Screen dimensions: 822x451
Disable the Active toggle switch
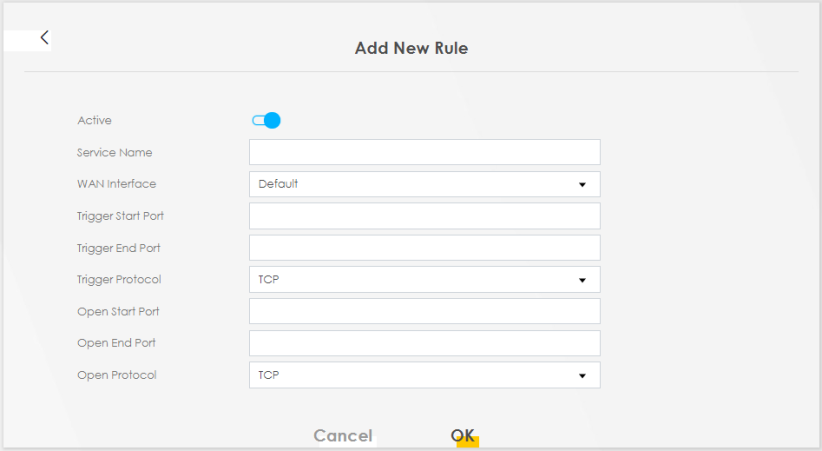pyautogui.click(x=266, y=120)
